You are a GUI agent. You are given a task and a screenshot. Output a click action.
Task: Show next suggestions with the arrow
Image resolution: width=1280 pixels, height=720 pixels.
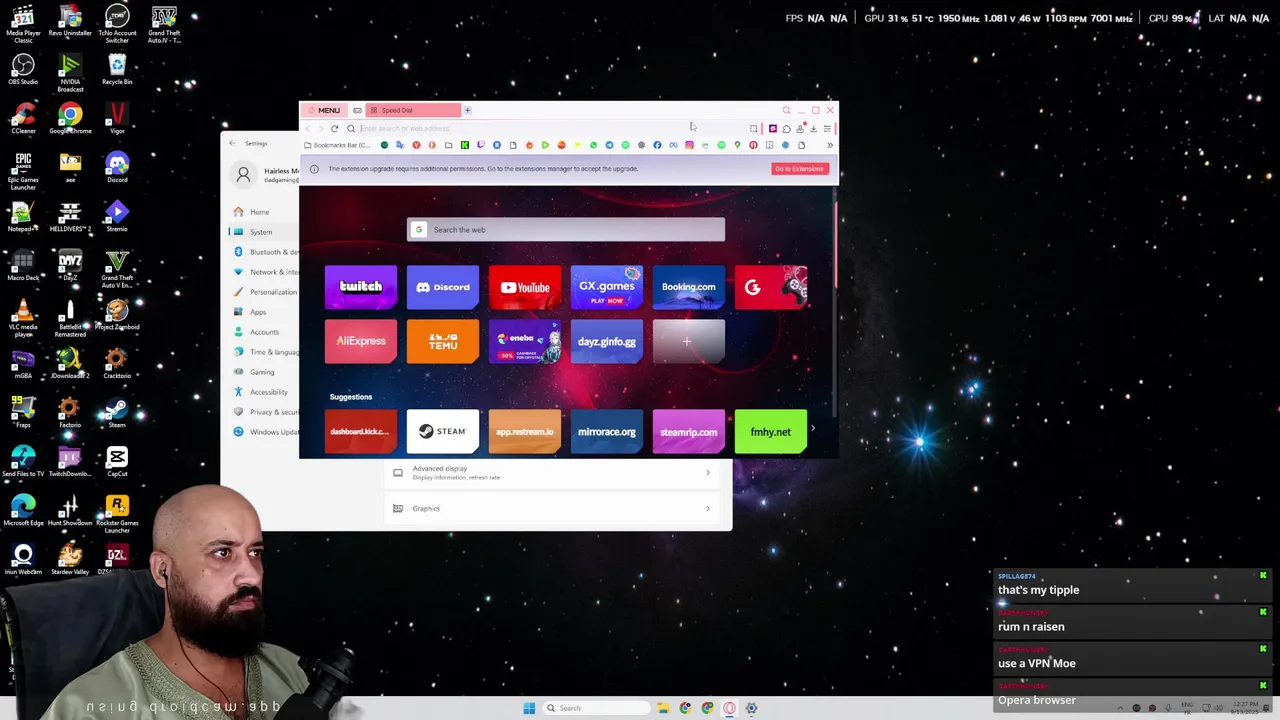[813, 429]
